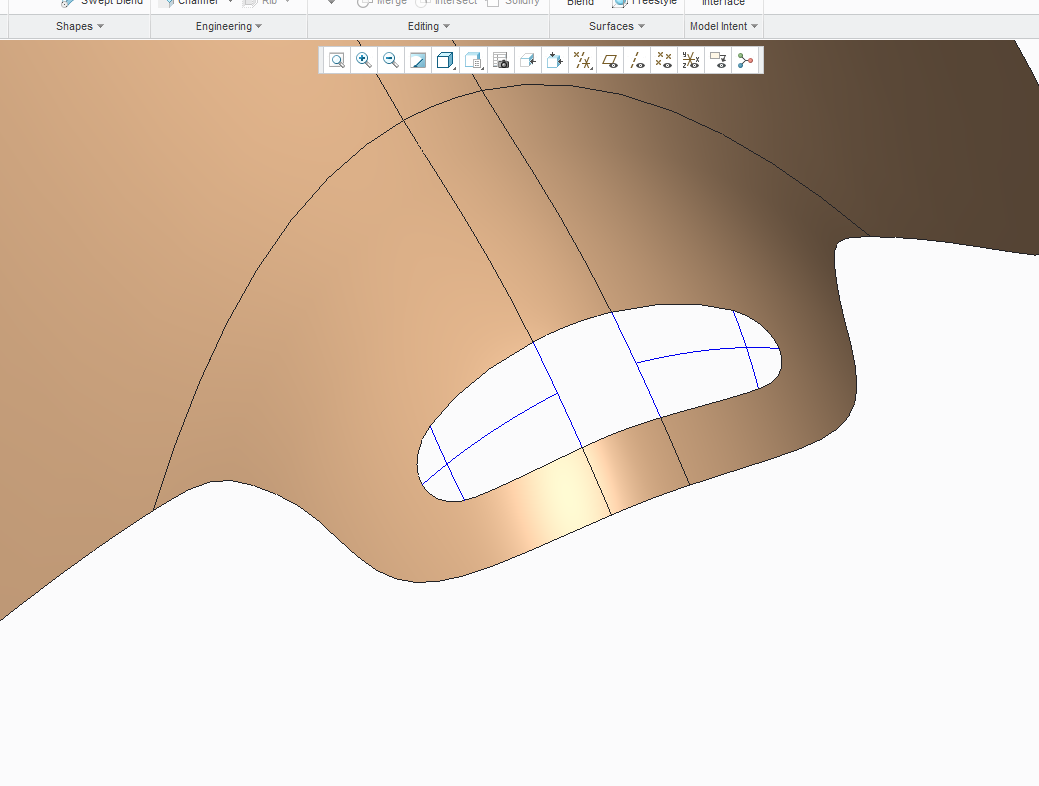Click the Freestyle button
1039x786 pixels.
coord(645,2)
